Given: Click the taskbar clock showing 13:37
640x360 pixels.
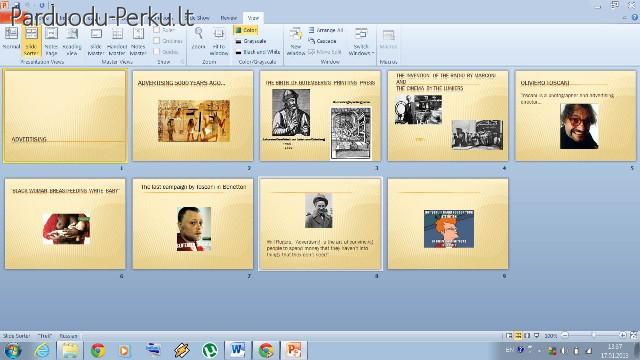Looking at the screenshot, I should point(615,351).
